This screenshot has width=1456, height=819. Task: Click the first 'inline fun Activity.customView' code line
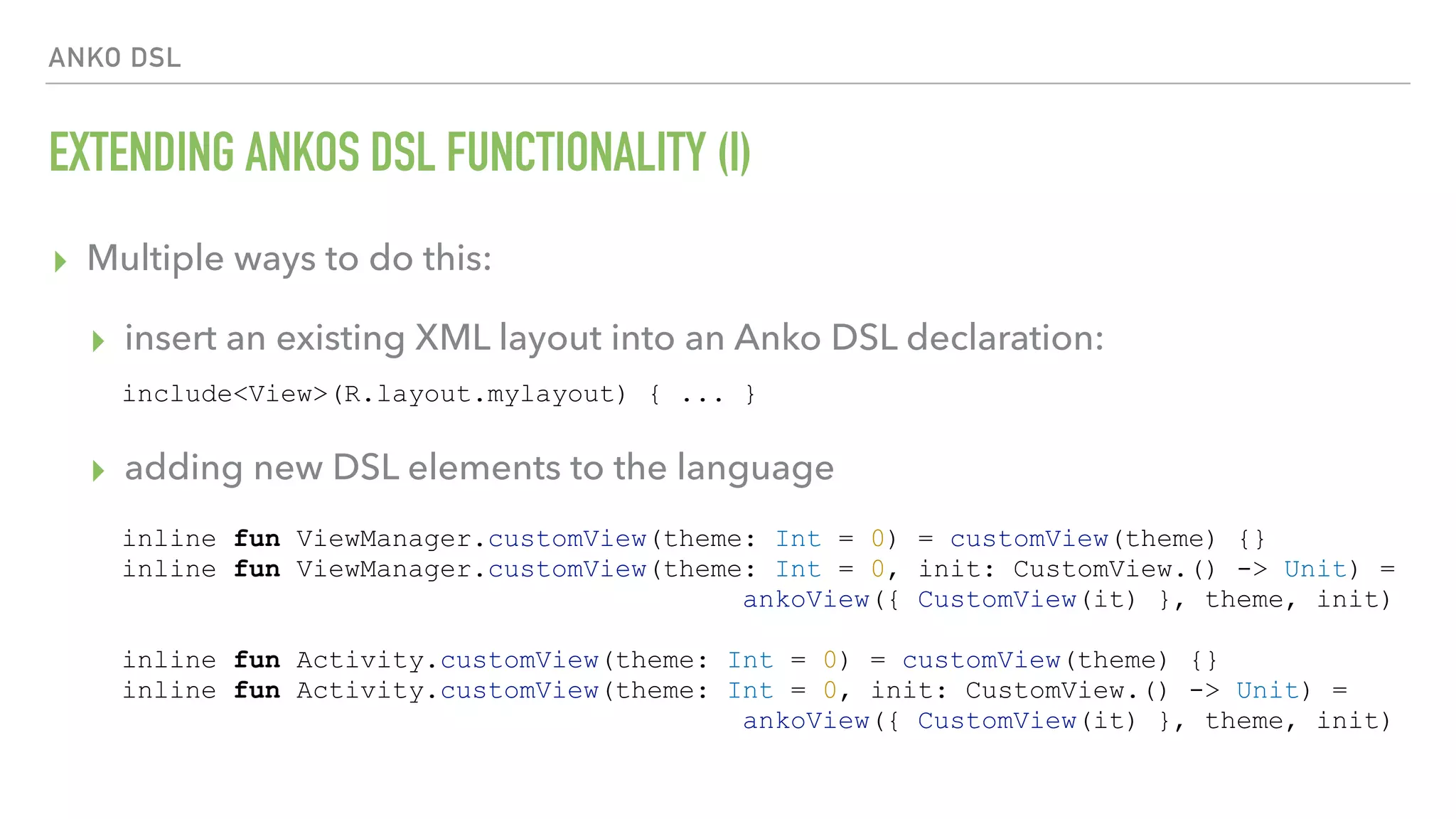tap(670, 660)
